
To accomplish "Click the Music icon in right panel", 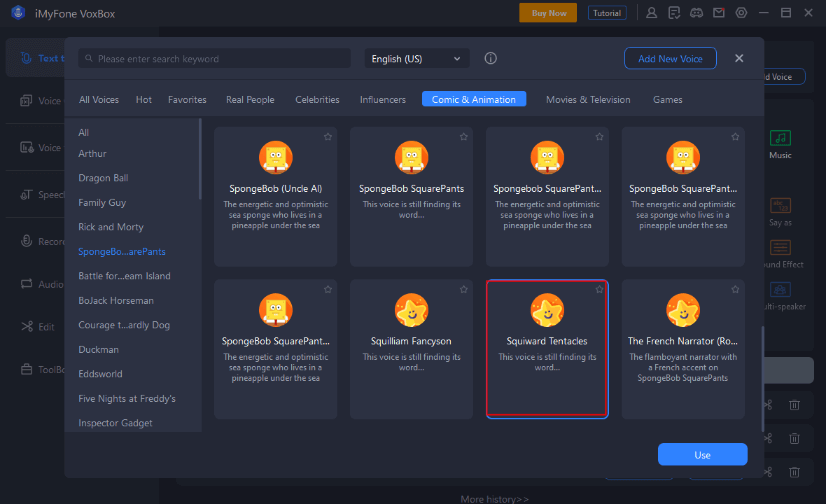I will (780, 138).
